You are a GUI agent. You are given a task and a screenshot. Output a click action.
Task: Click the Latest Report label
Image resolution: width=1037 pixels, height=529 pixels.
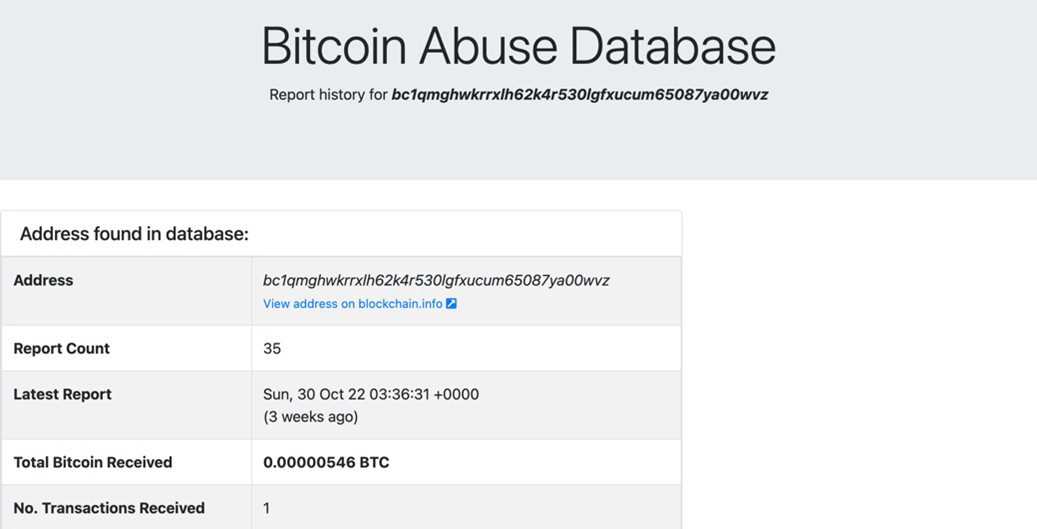tap(62, 394)
